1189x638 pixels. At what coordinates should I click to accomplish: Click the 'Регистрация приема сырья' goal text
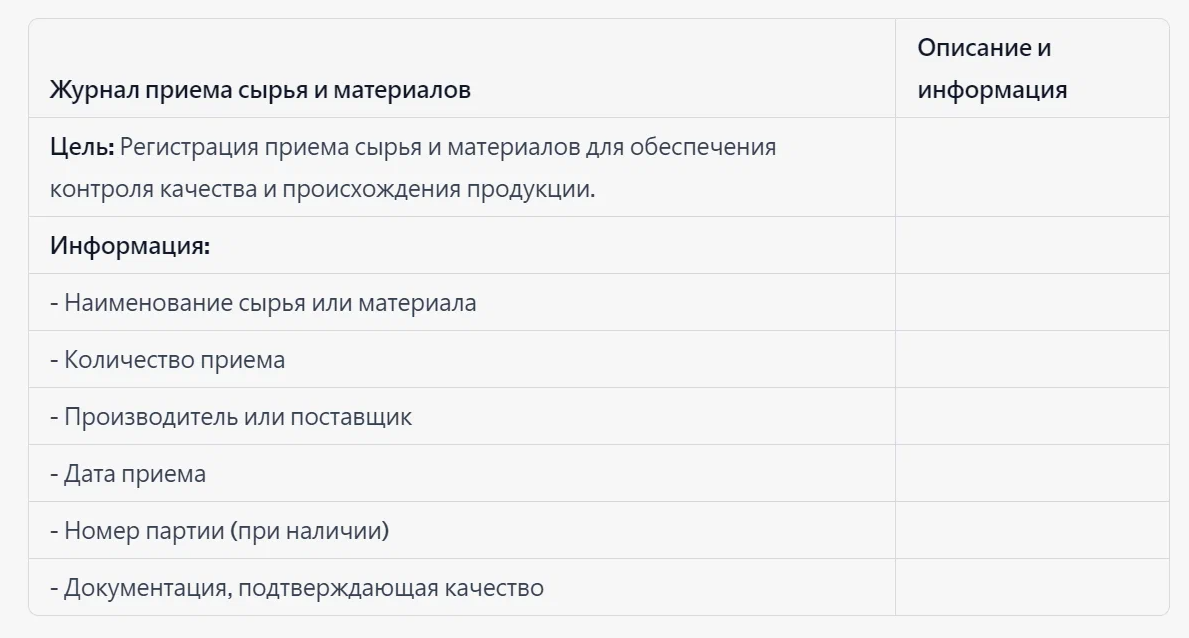pos(448,147)
